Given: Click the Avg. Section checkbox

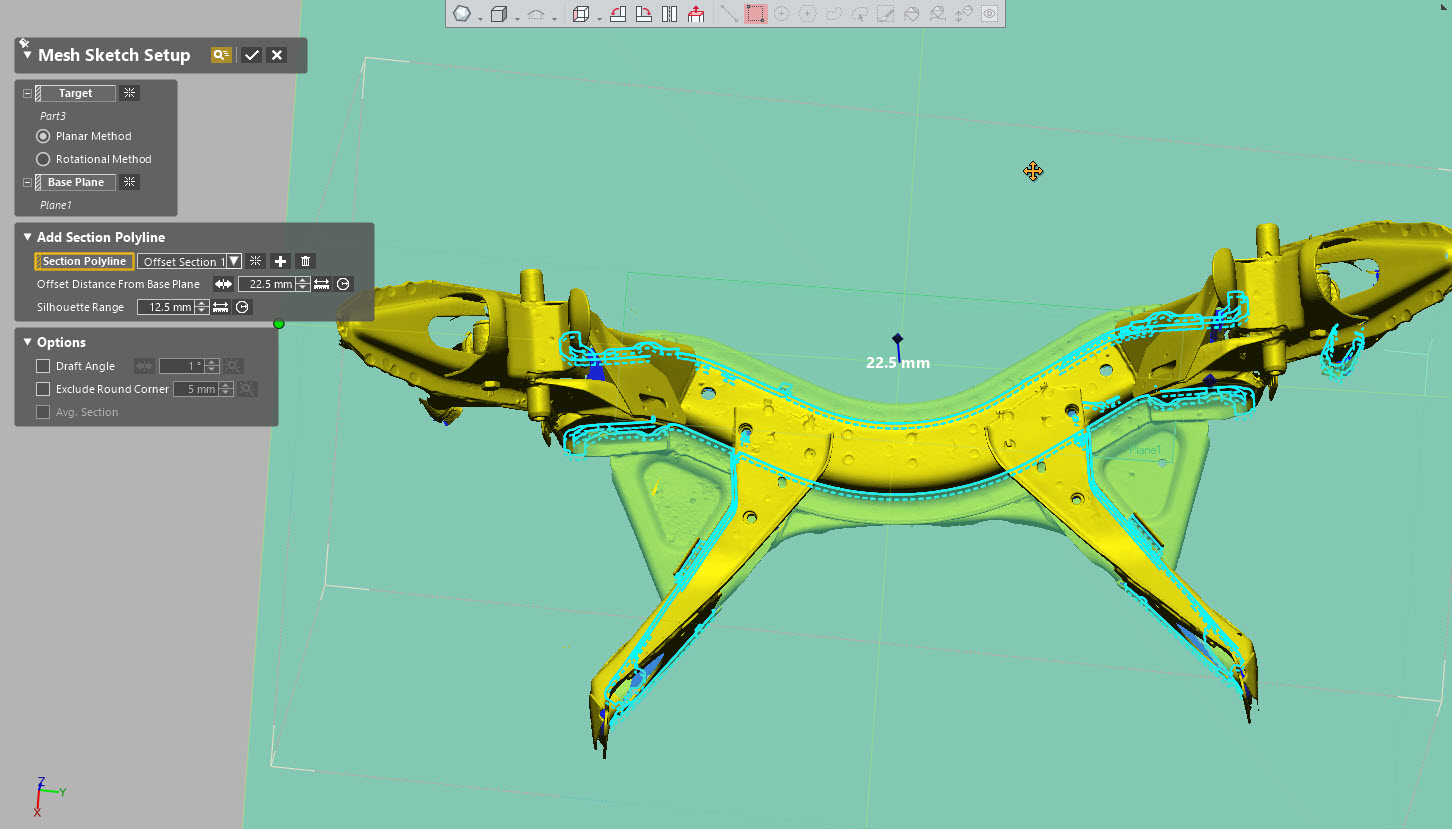Looking at the screenshot, I should coord(43,412).
